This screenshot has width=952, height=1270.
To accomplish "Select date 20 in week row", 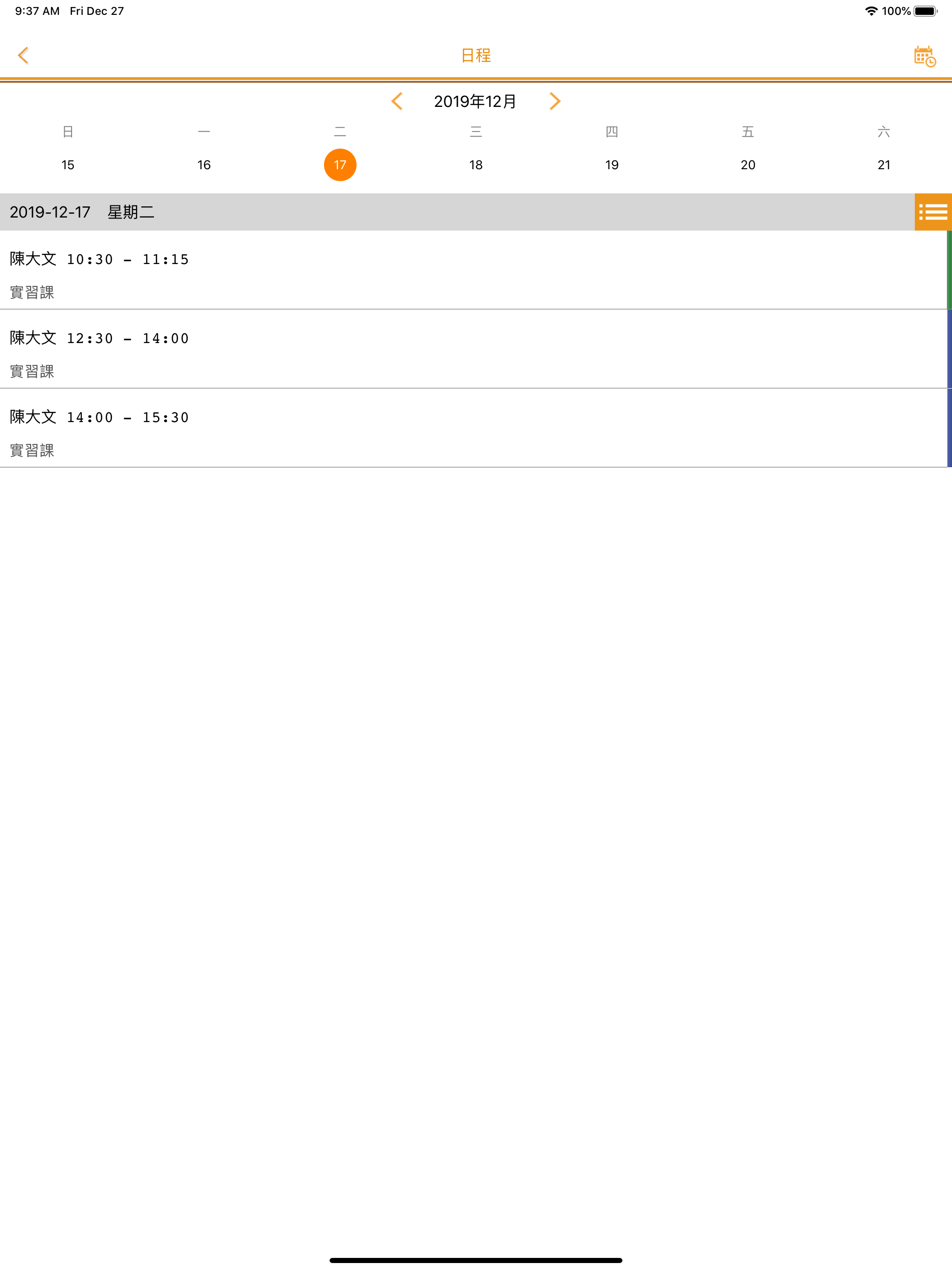I will (x=748, y=165).
